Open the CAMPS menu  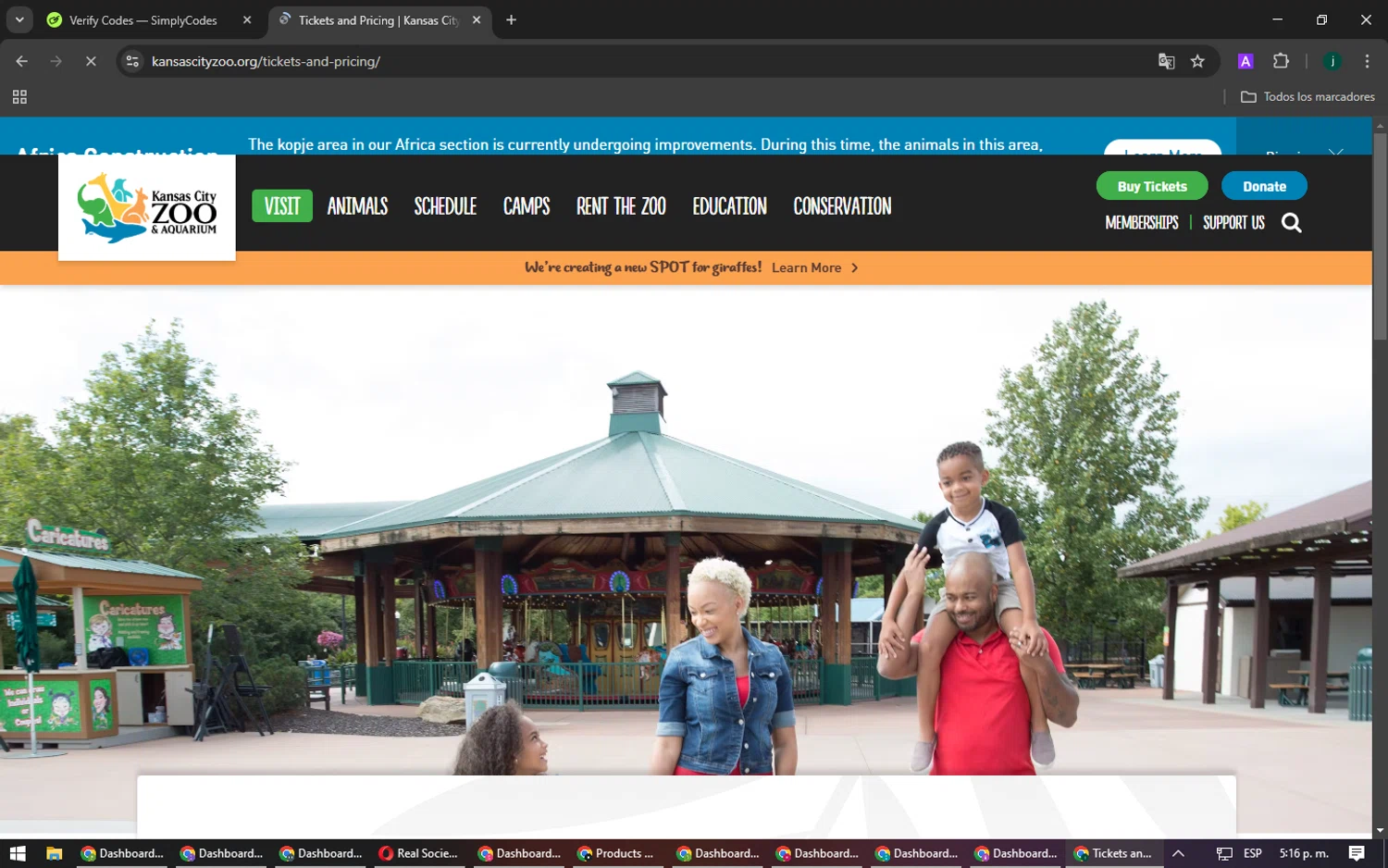[527, 205]
